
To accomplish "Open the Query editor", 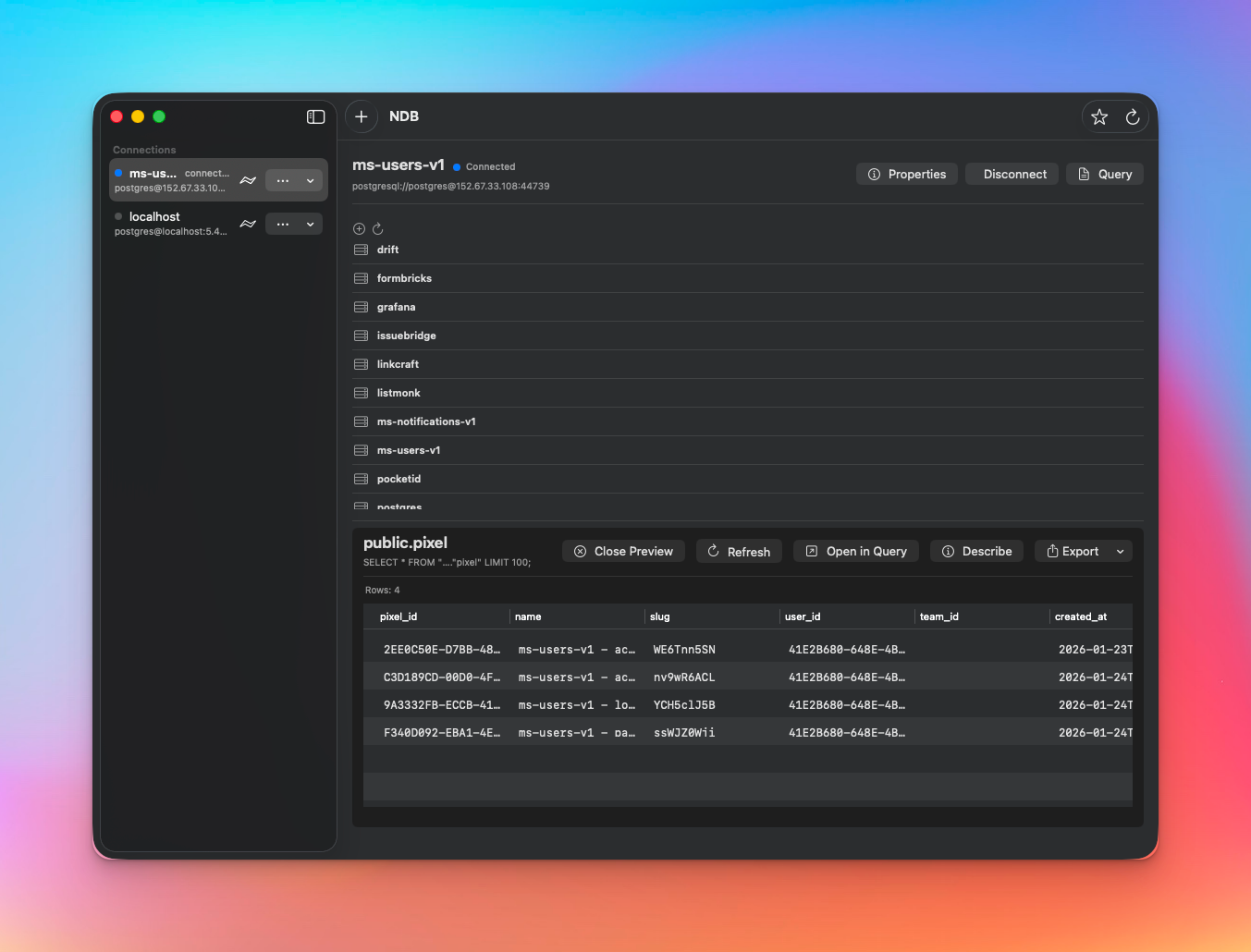I will 1104,174.
